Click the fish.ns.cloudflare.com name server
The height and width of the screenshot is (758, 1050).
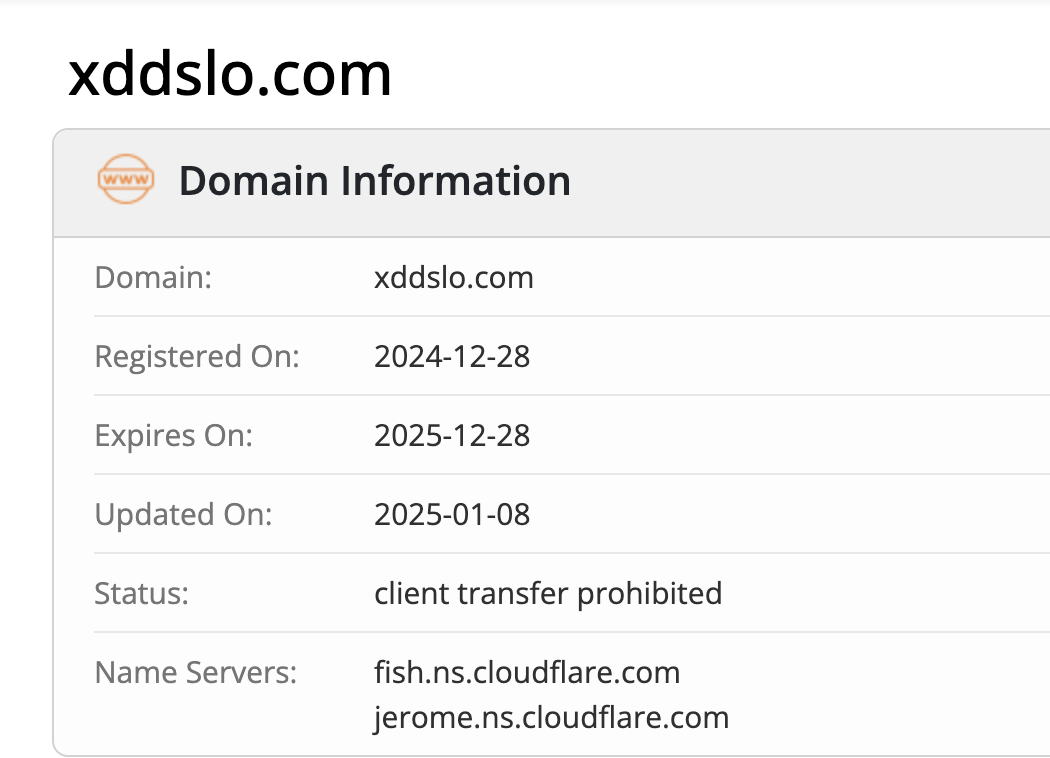click(527, 672)
